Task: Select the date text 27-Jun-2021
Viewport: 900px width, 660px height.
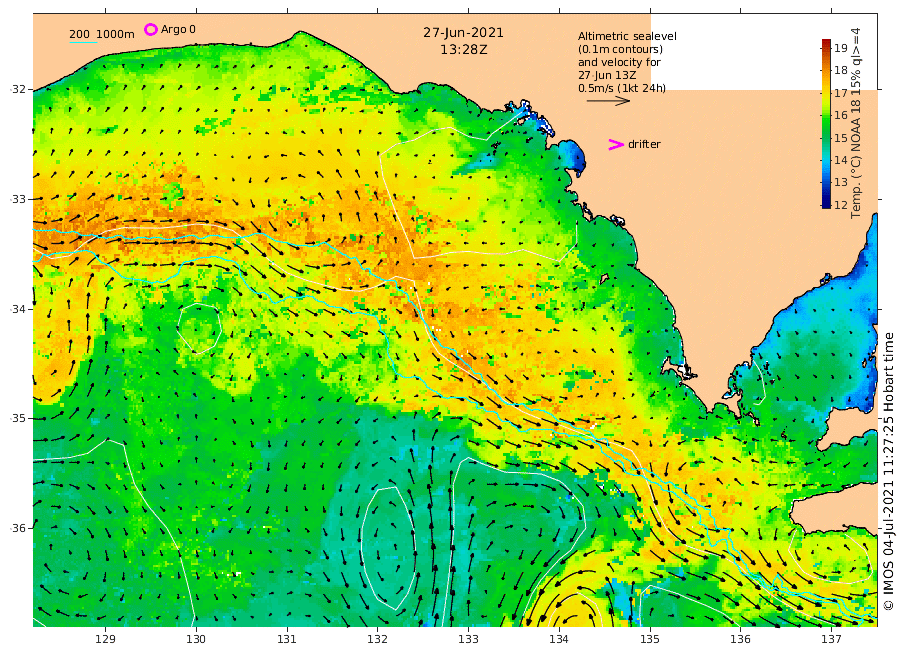Action: click(463, 33)
